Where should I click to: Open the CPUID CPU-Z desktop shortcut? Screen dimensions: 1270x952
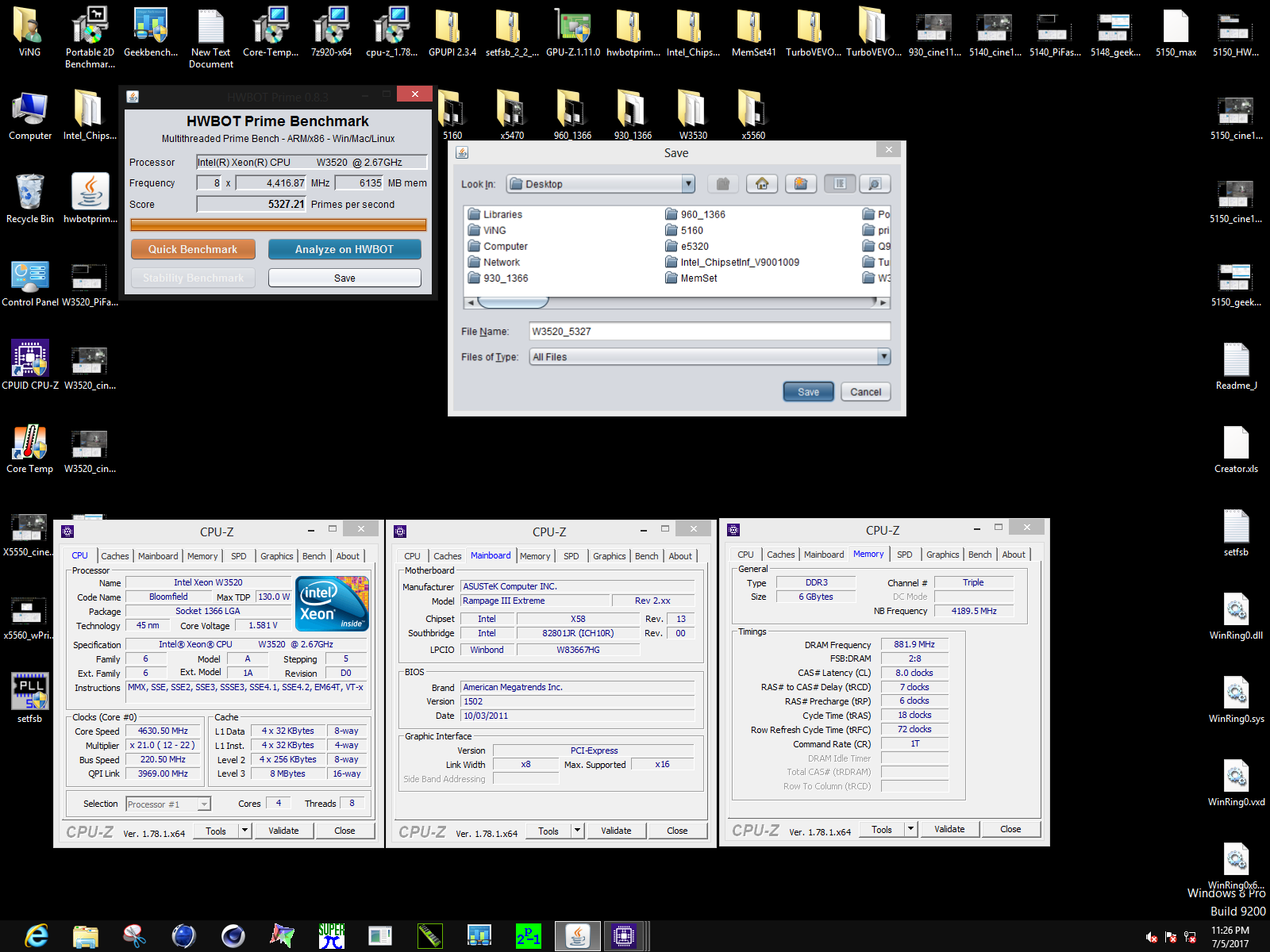point(30,365)
